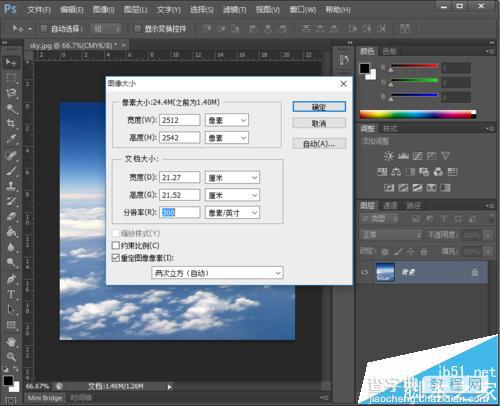
Task: Open the resample method Bicubic dropdown
Action: pyautogui.click(x=217, y=273)
